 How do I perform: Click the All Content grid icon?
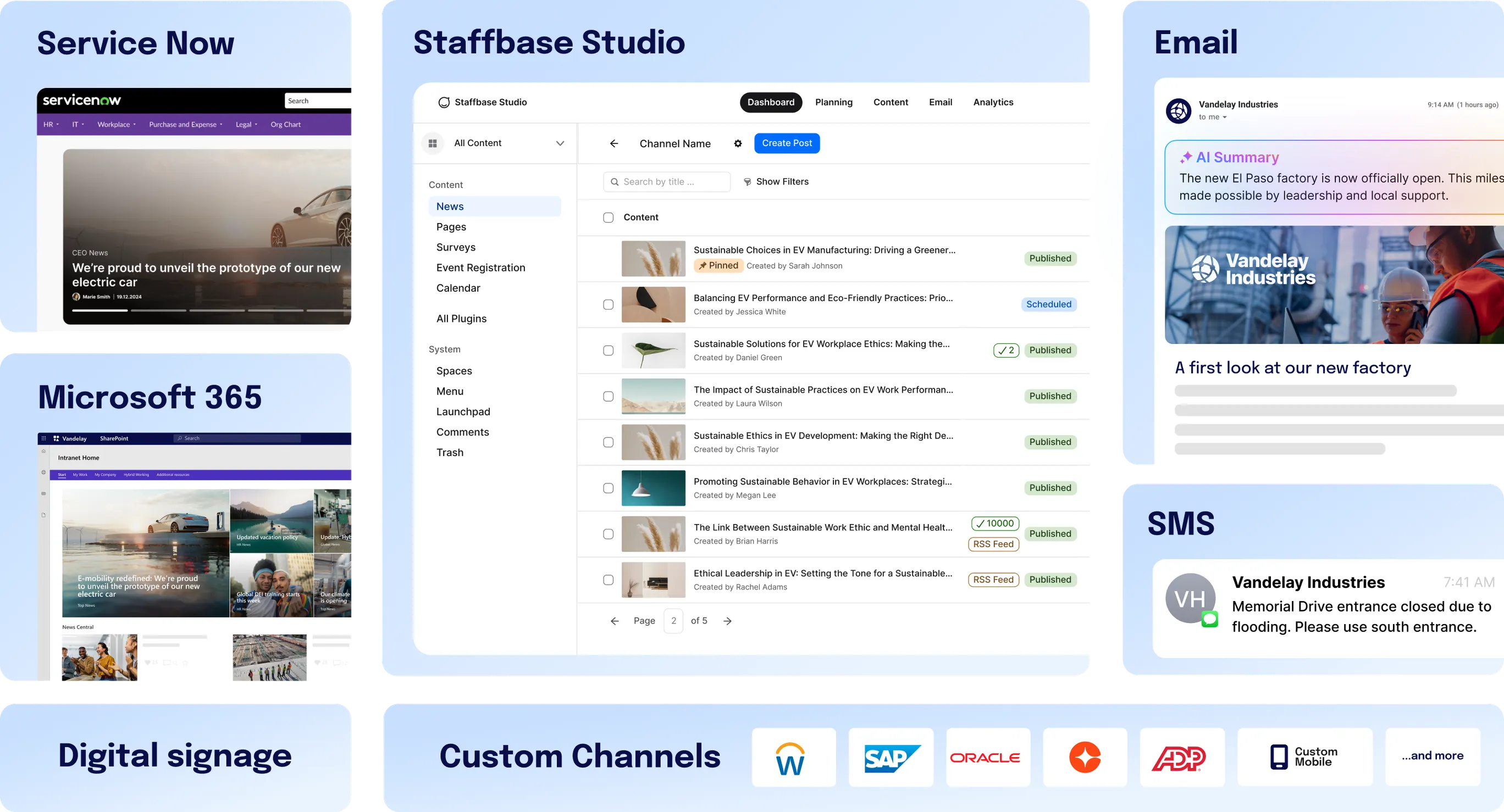[433, 143]
